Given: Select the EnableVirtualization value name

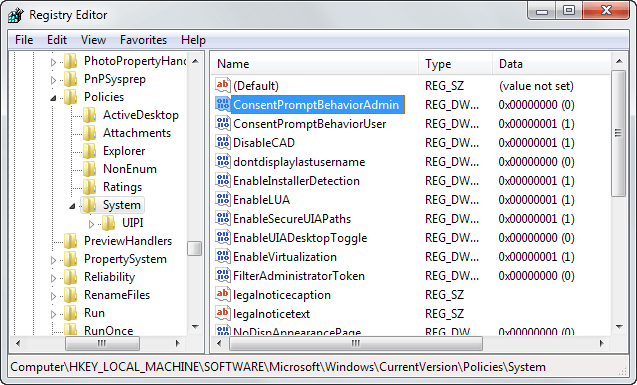Looking at the screenshot, I should pyautogui.click(x=284, y=257).
